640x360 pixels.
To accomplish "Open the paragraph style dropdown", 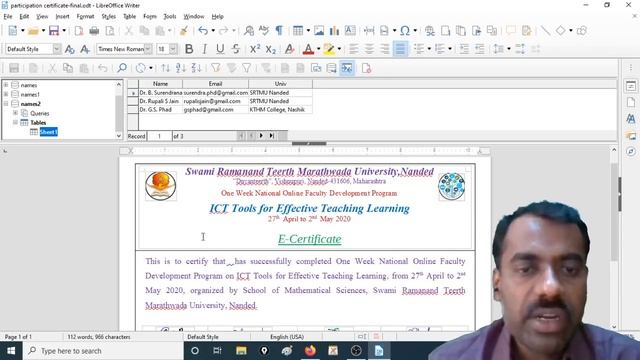I will click(x=57, y=49).
